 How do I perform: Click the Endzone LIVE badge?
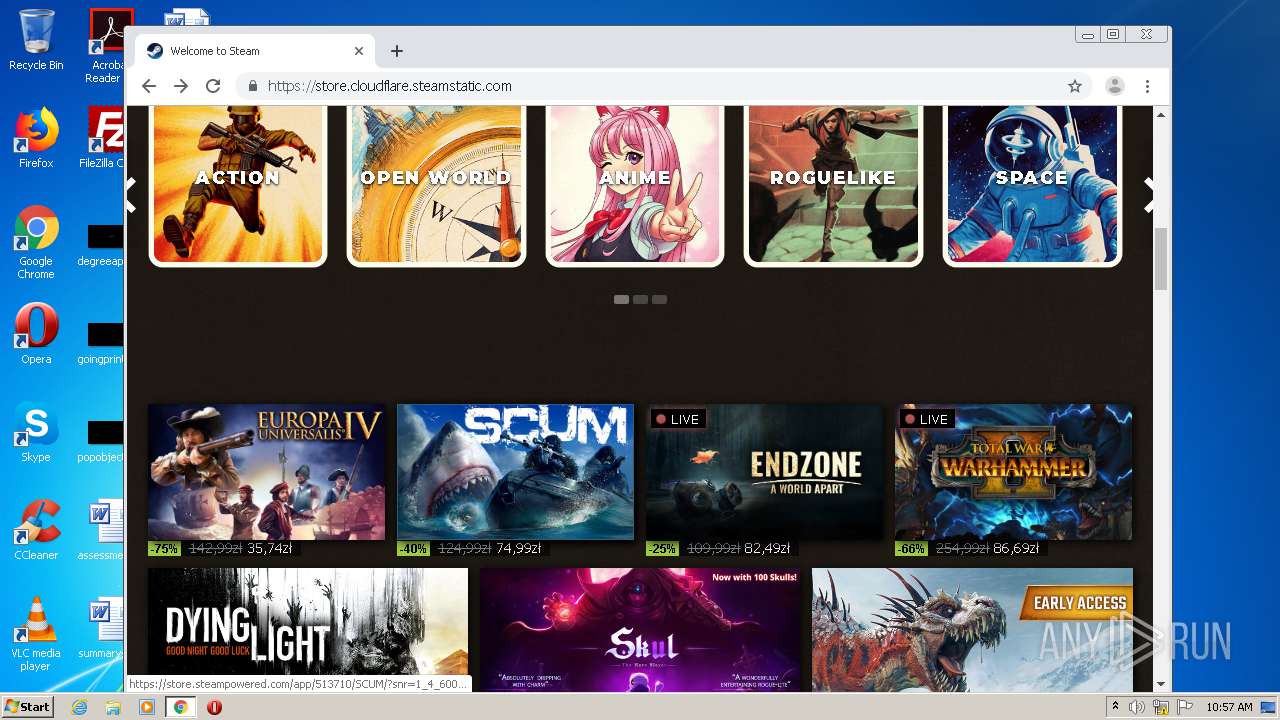pyautogui.click(x=677, y=419)
